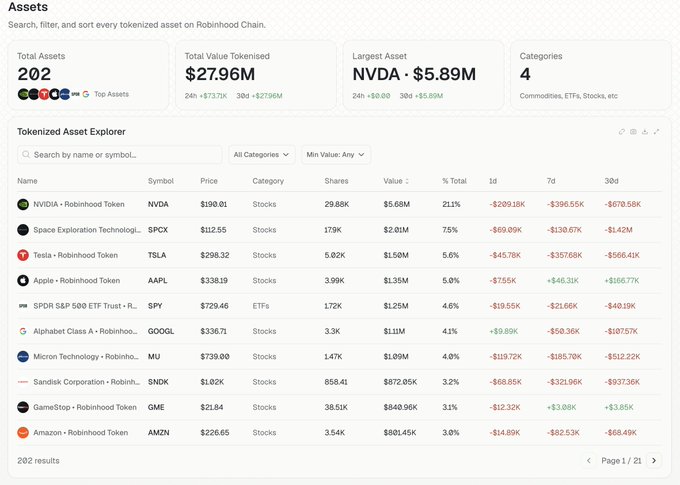Open Apple • Robinhood Token row
The width and height of the screenshot is (680, 485).
click(340, 281)
